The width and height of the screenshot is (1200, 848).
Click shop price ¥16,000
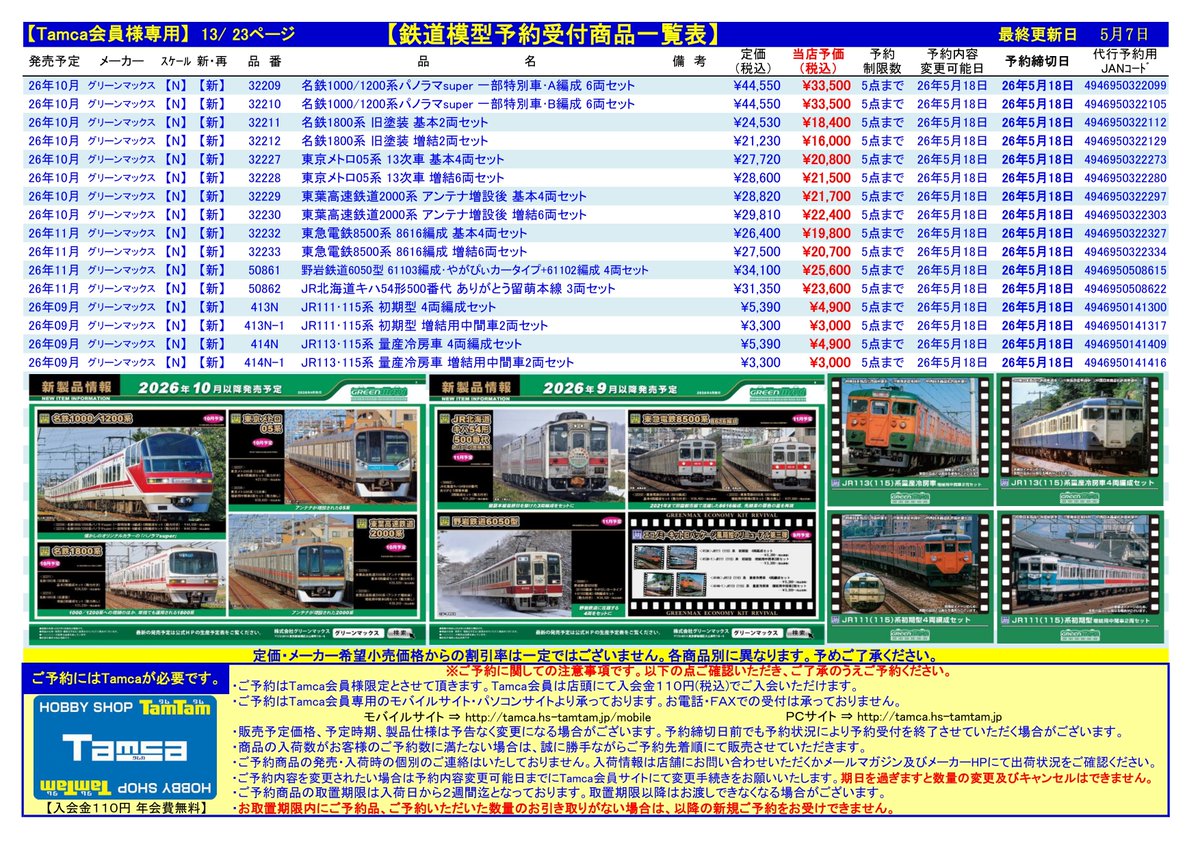(825, 141)
